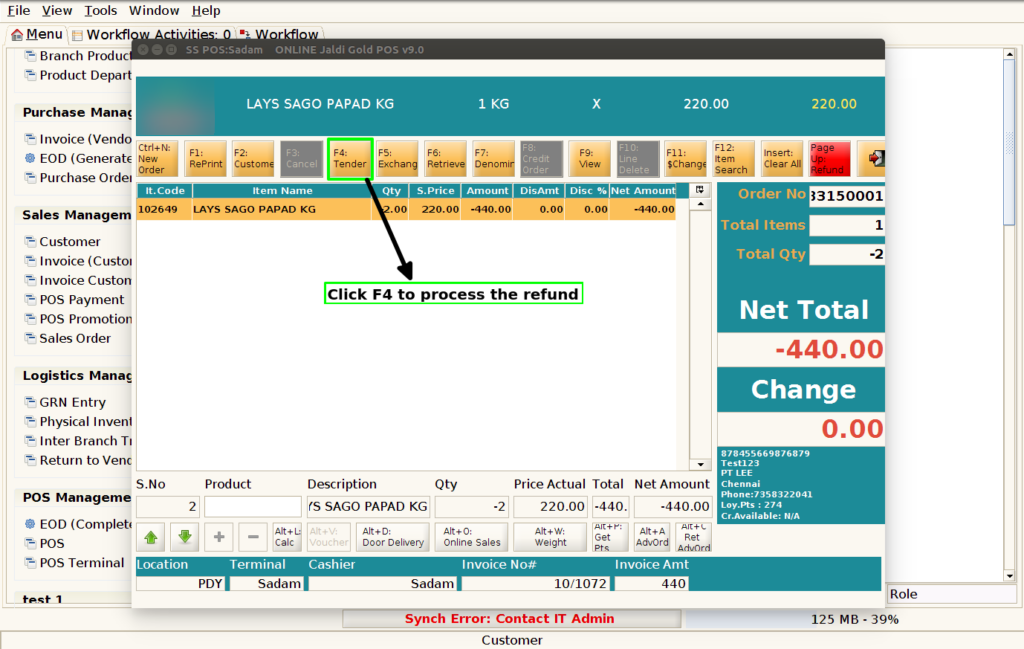Click F7: Denomination button

pos(494,159)
